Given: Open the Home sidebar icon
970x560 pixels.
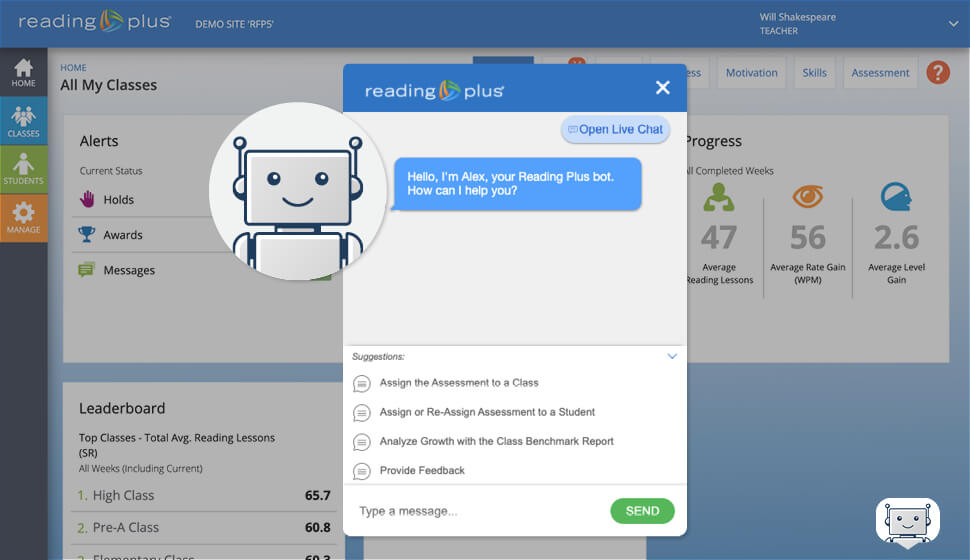Looking at the screenshot, I should (x=24, y=72).
